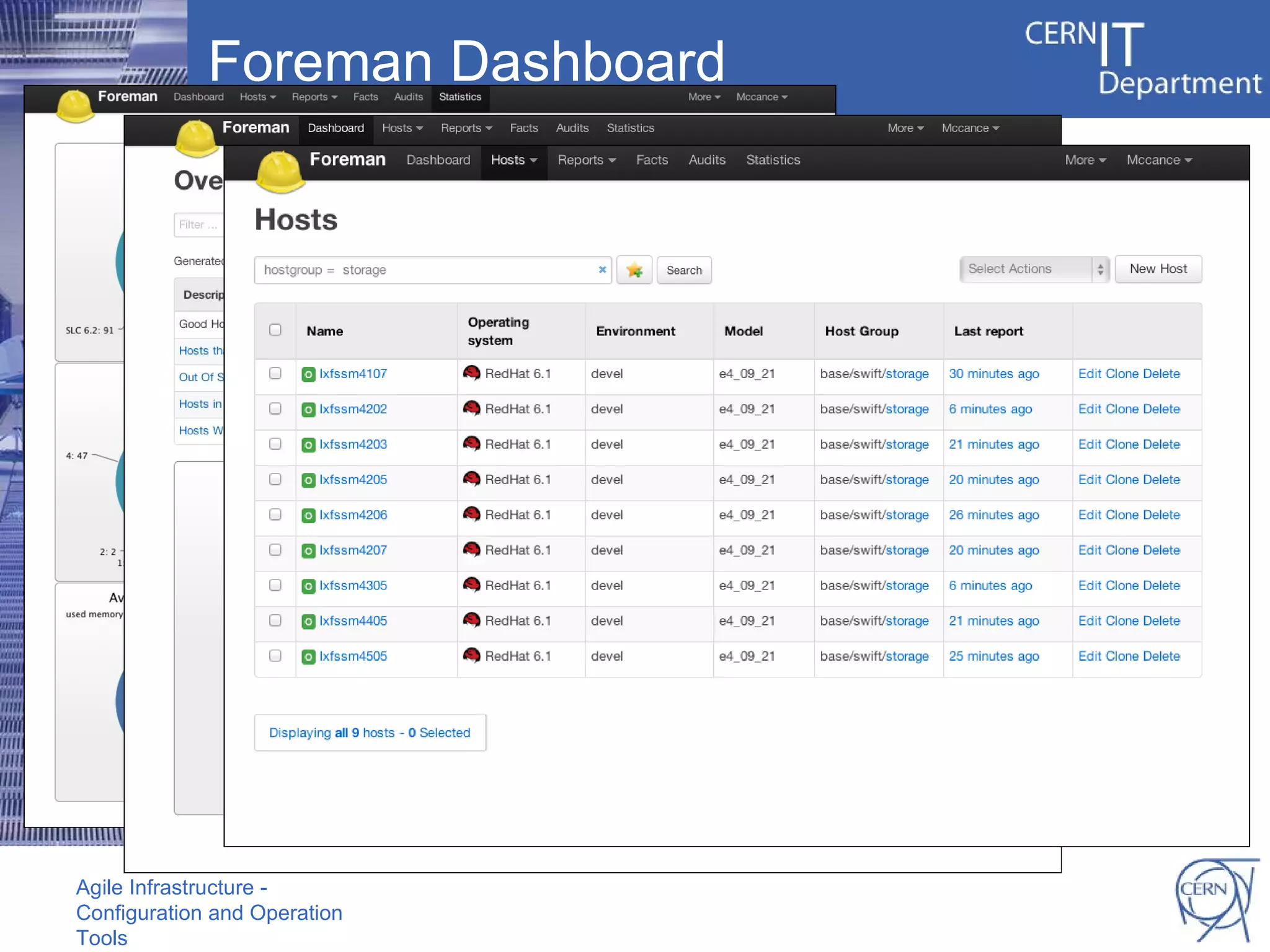
Task: Click RedHat icon in lxfssm4305 row
Action: (x=472, y=585)
